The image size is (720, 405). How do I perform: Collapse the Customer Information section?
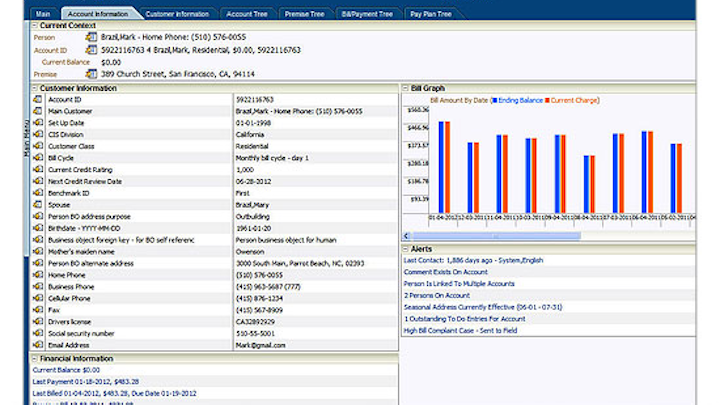point(34,88)
